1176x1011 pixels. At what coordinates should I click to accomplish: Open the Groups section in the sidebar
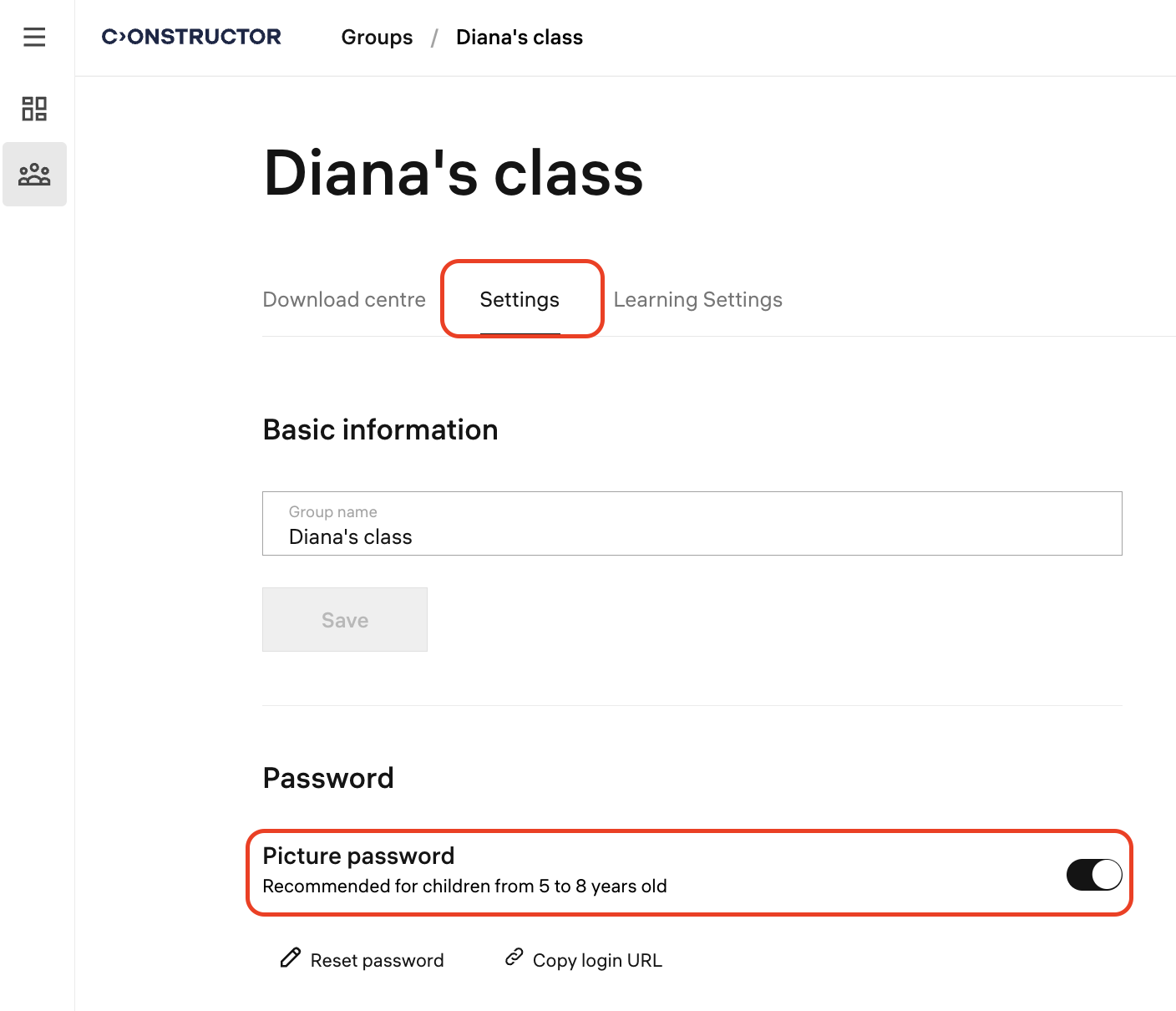34,175
